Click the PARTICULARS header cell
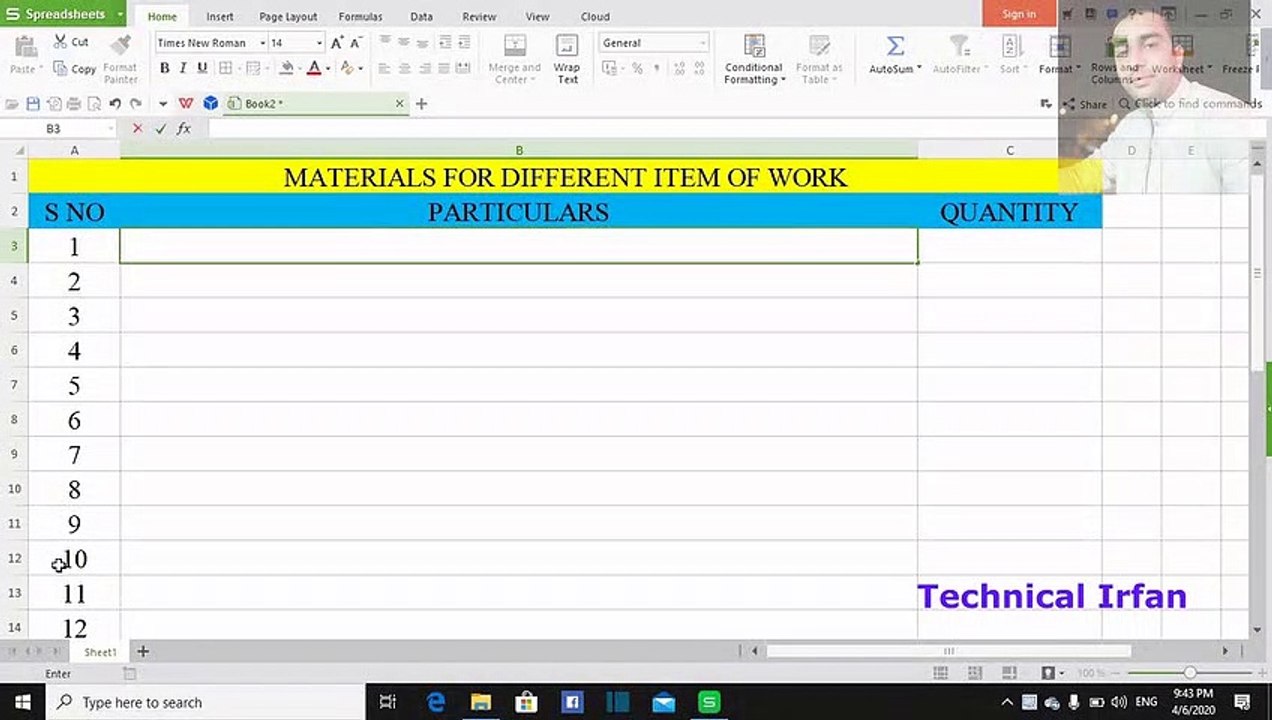This screenshot has height=720, width=1272. tap(518, 212)
